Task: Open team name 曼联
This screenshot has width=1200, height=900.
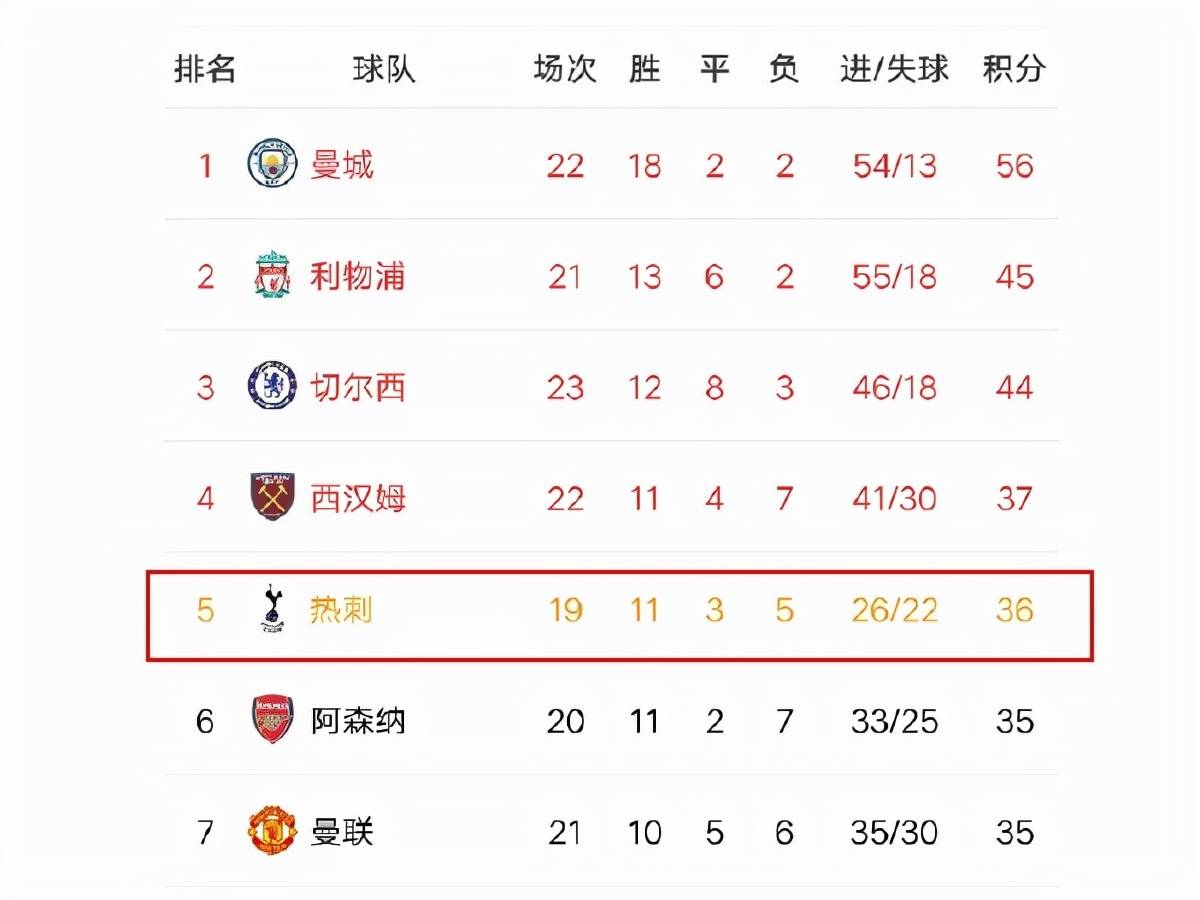Action: click(x=342, y=832)
